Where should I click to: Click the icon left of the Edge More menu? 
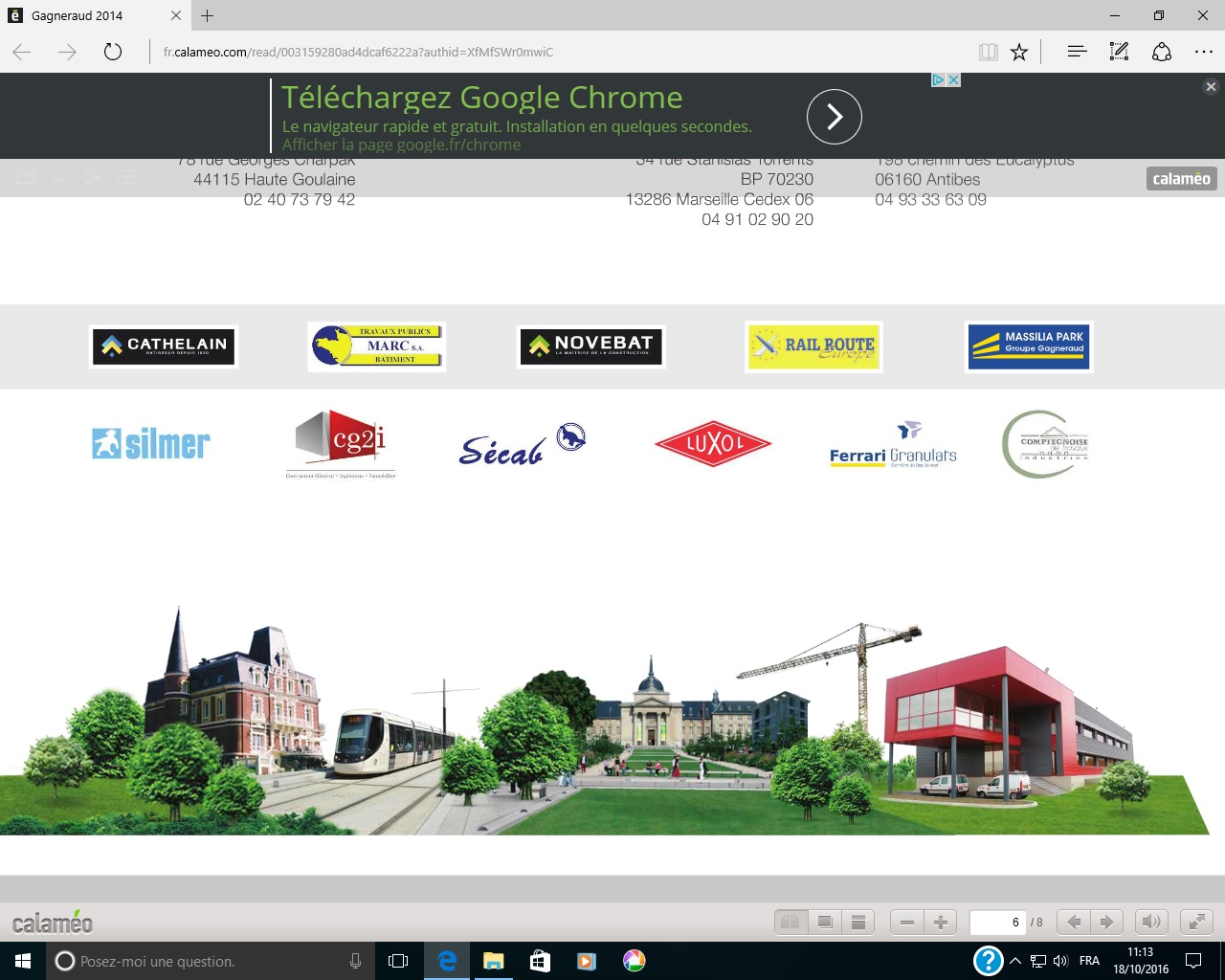(1162, 52)
